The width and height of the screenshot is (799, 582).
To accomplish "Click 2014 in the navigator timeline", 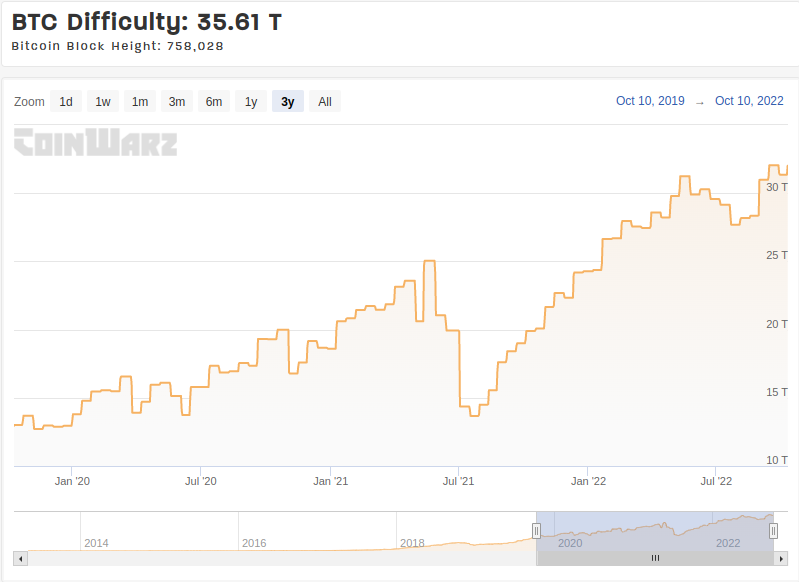I will point(96,543).
